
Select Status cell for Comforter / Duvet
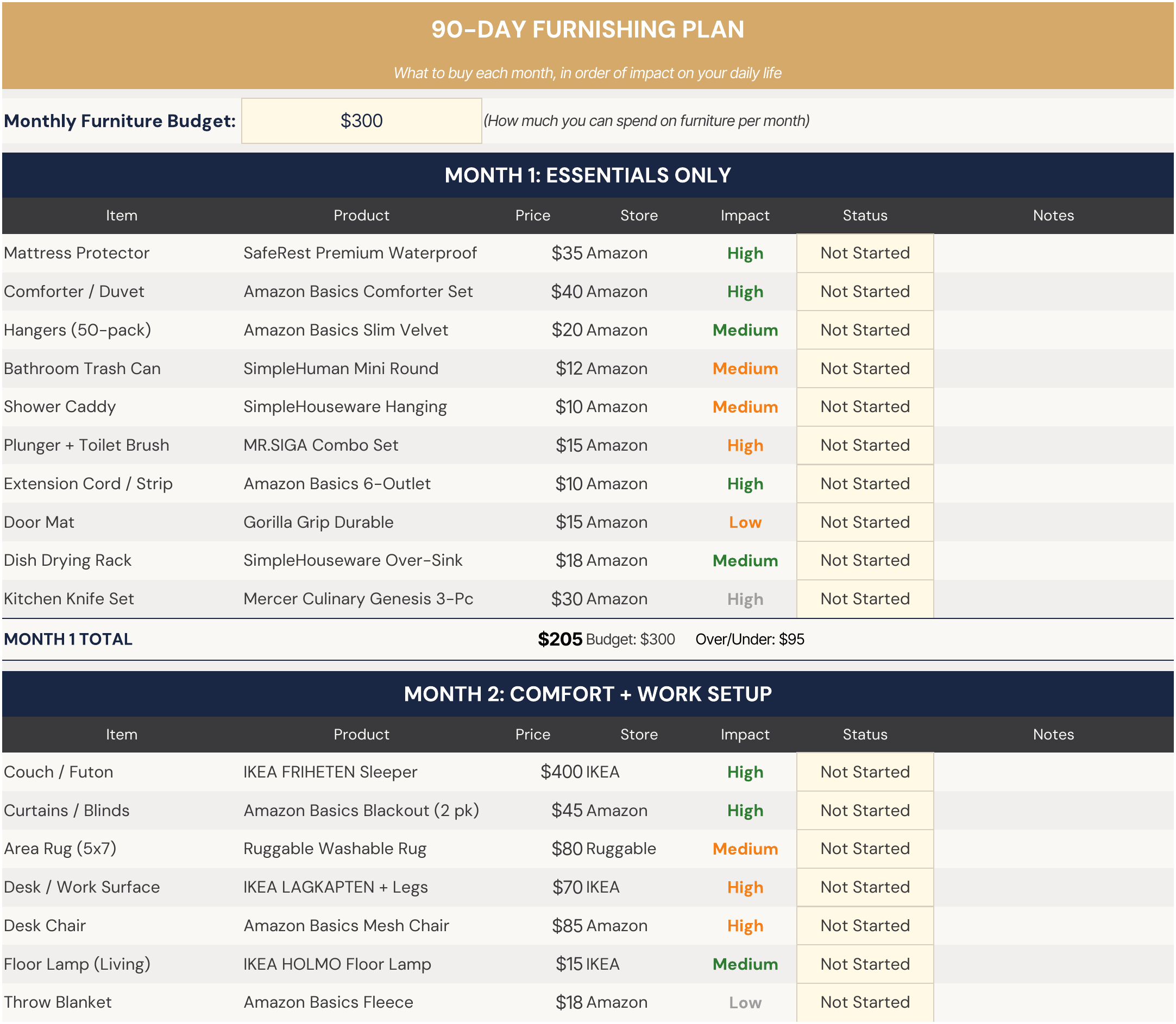click(x=865, y=292)
